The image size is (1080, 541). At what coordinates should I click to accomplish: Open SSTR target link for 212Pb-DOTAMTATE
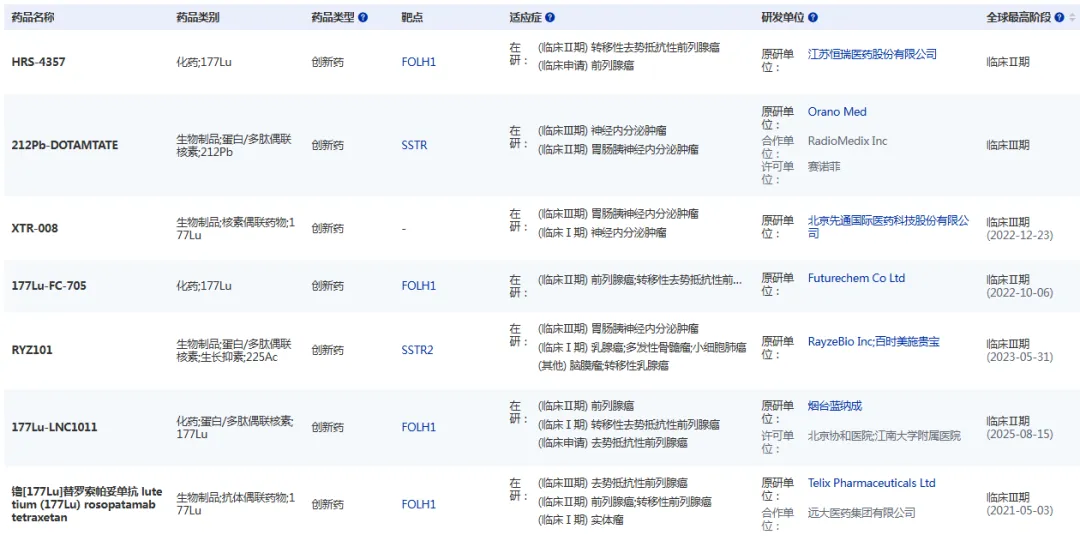[x=414, y=145]
